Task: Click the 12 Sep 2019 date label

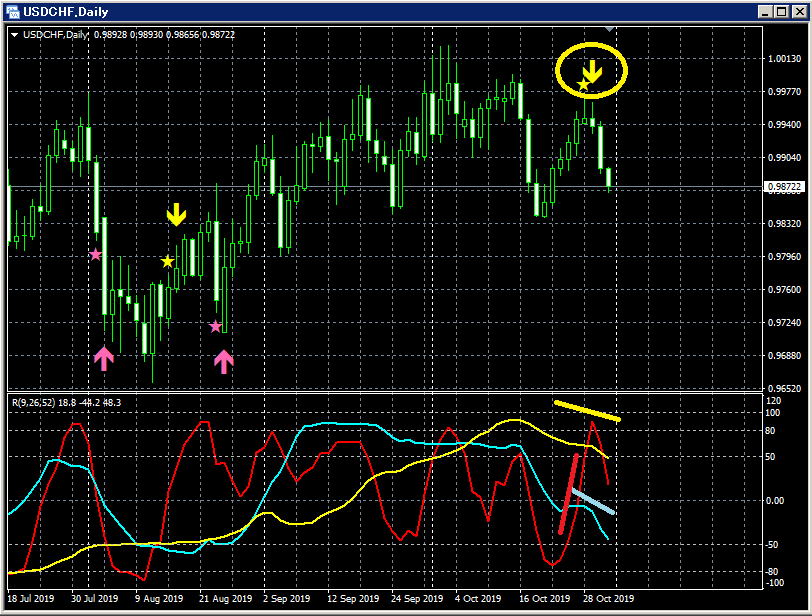Action: pos(353,598)
